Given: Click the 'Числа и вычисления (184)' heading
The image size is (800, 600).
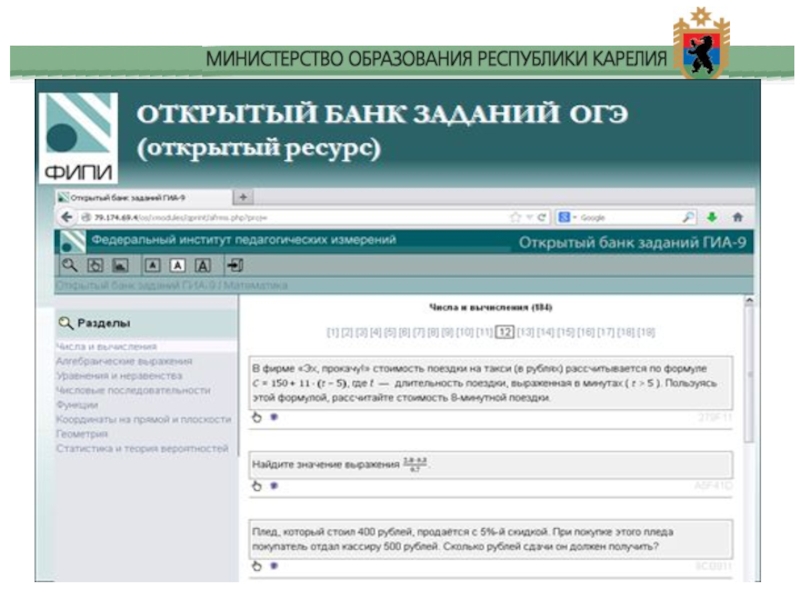Looking at the screenshot, I should pos(490,307).
